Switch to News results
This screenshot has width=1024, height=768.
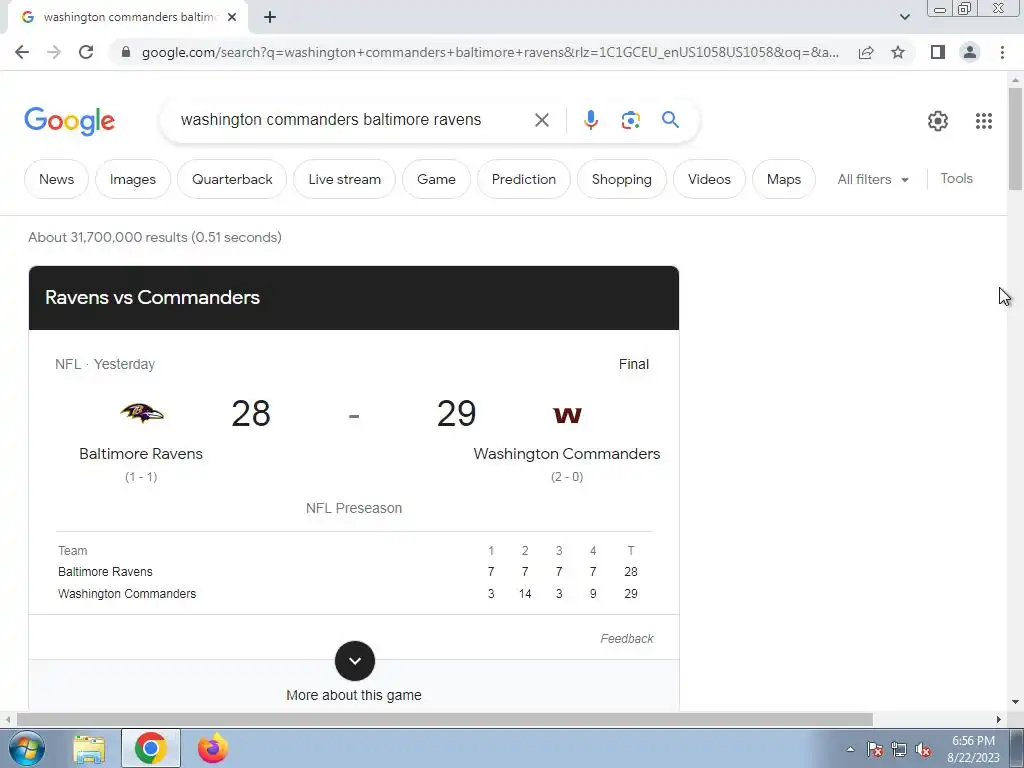click(x=56, y=179)
